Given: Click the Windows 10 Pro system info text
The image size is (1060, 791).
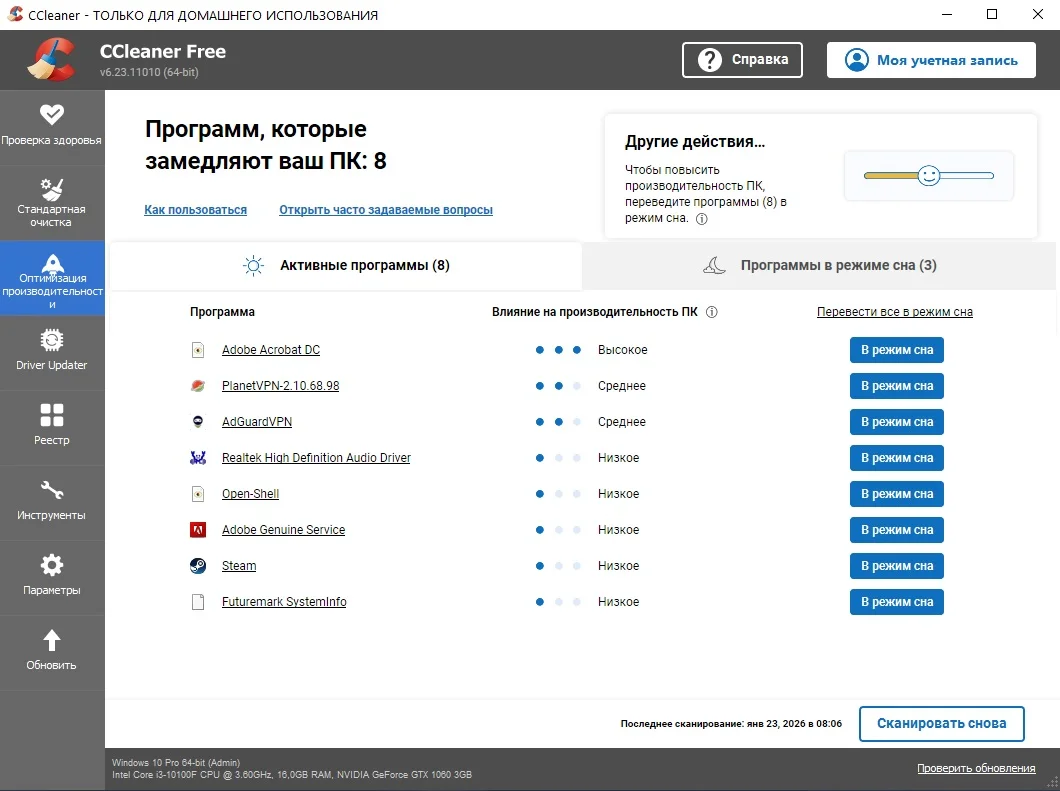Looking at the screenshot, I should [176, 763].
